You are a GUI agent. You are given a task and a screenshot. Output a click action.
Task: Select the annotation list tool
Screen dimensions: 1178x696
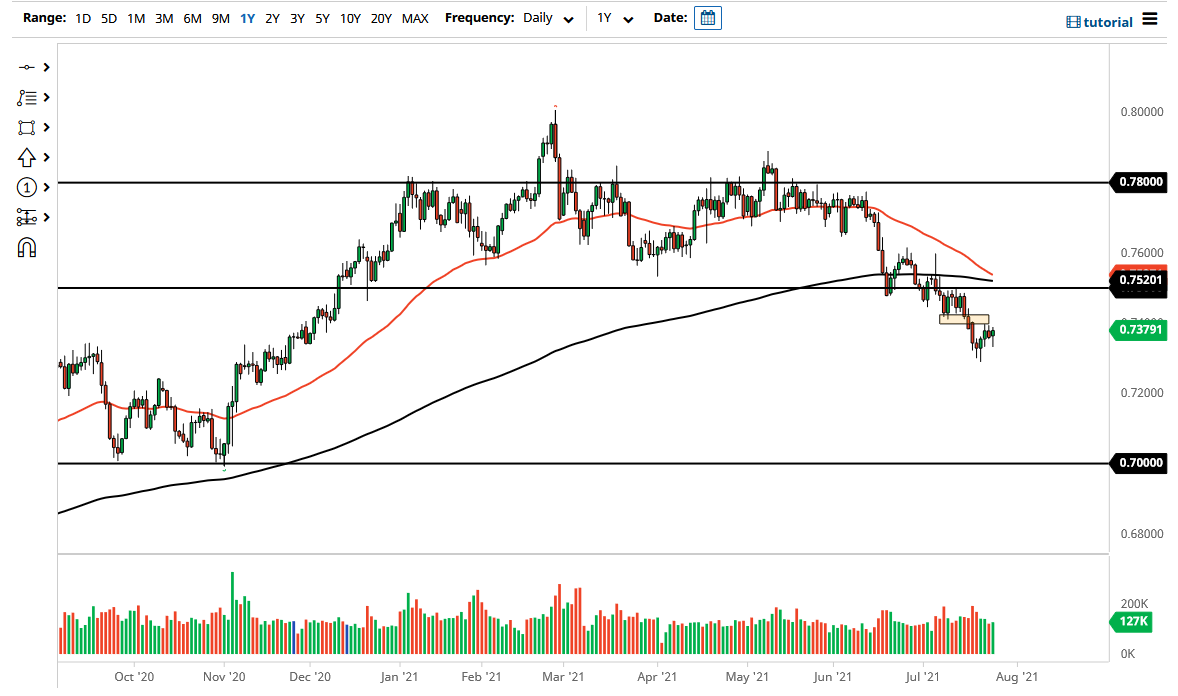click(x=25, y=97)
